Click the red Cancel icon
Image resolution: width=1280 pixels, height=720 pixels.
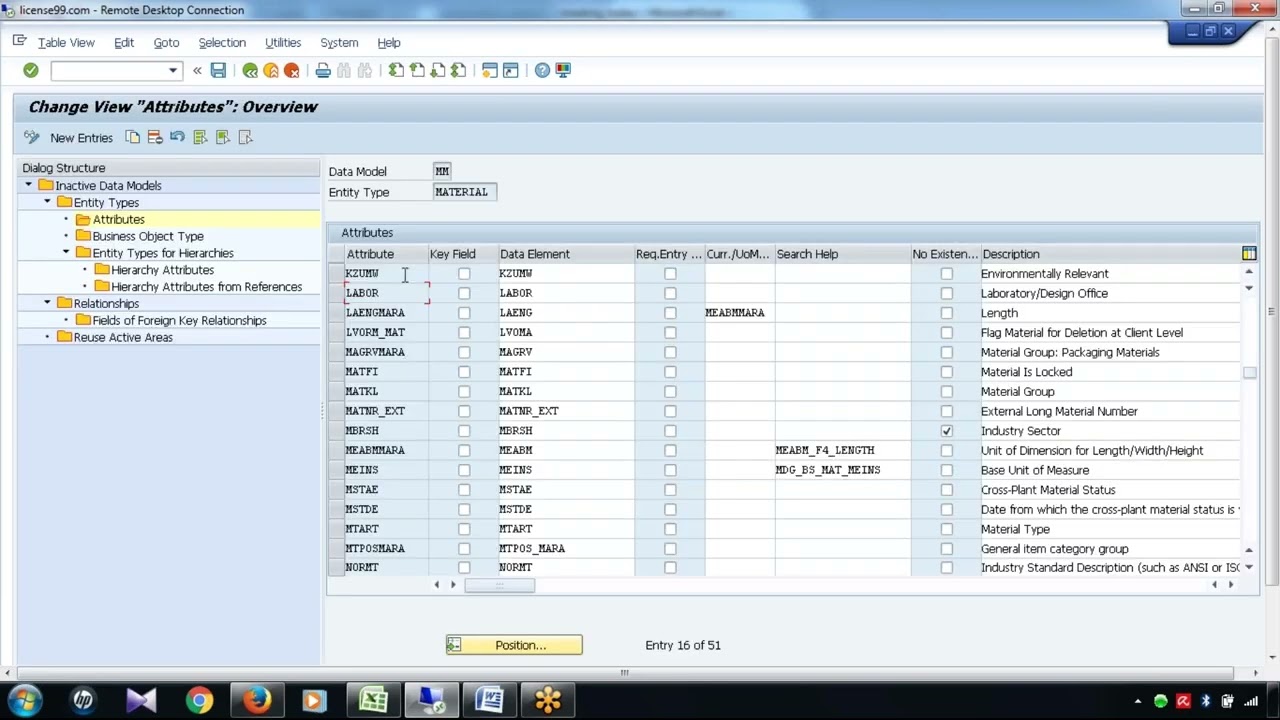(x=292, y=70)
